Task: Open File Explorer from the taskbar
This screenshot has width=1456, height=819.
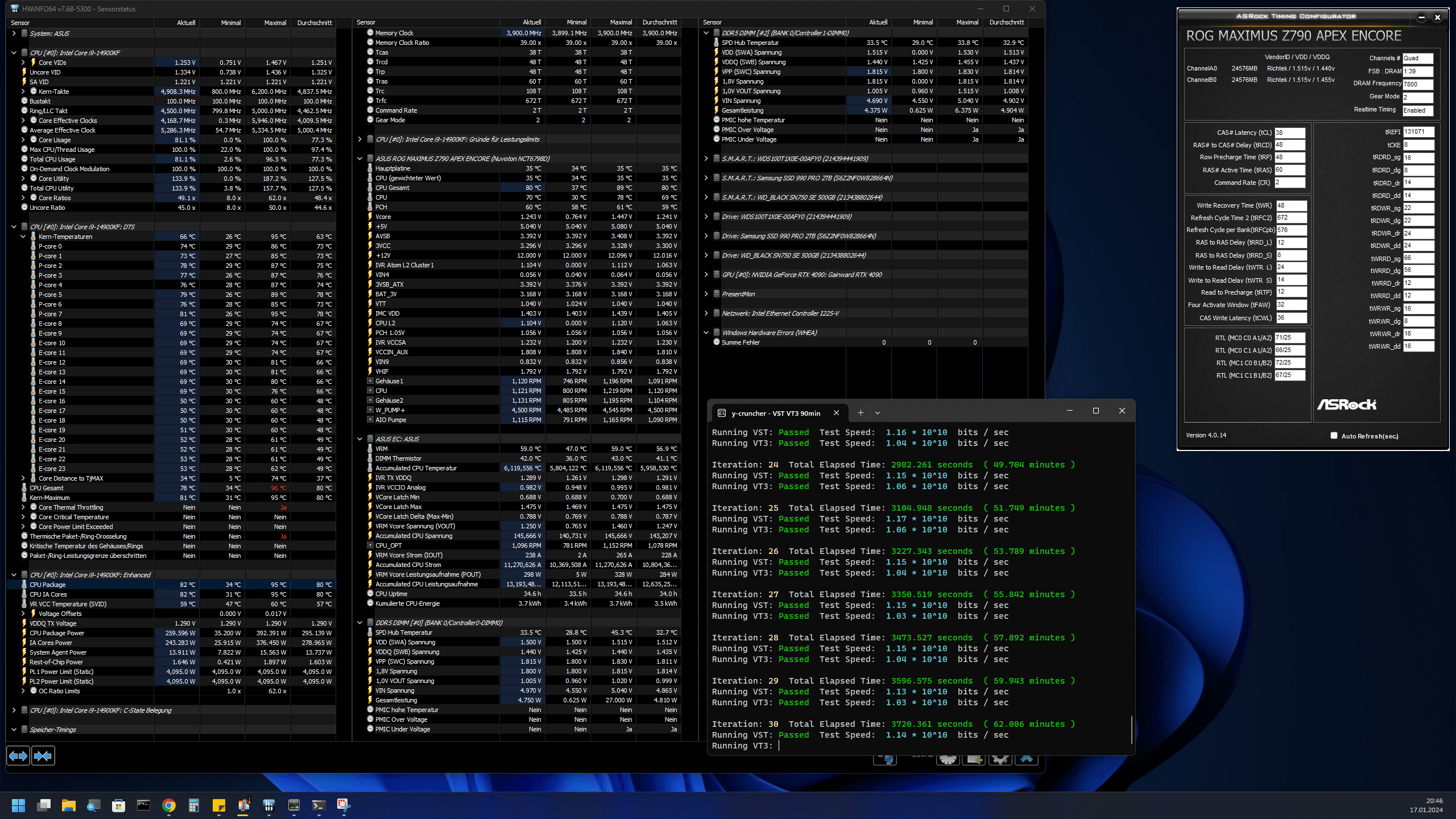Action: tap(69, 805)
